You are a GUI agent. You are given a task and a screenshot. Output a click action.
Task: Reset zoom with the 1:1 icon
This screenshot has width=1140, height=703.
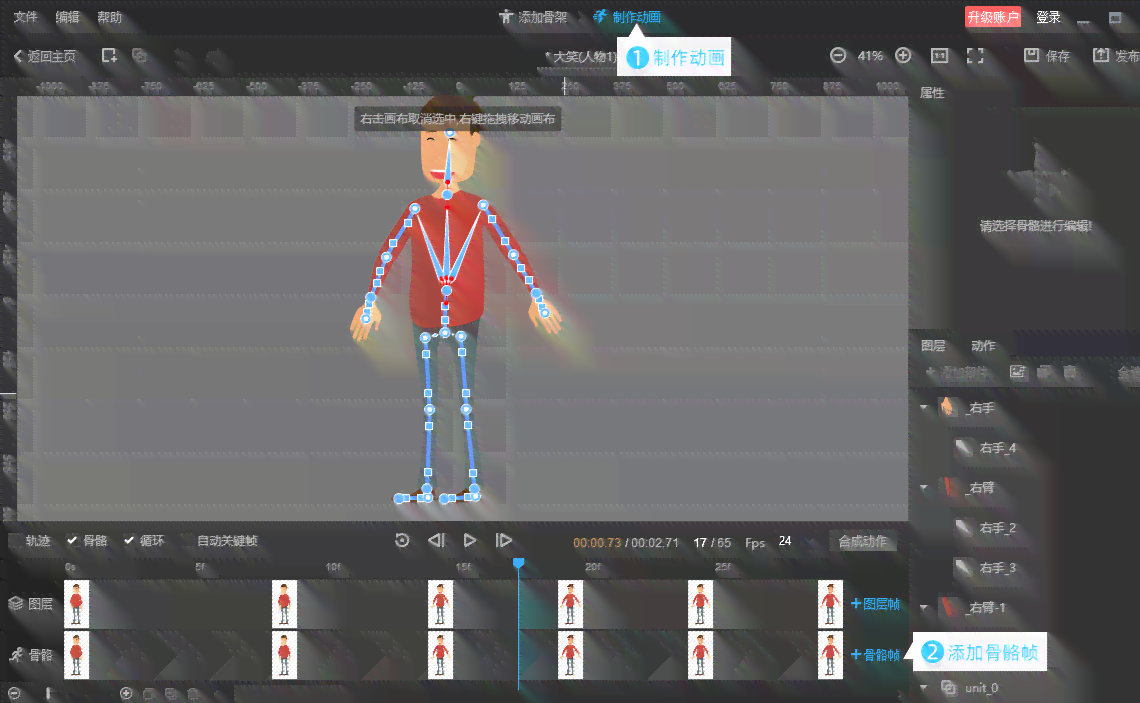point(939,55)
